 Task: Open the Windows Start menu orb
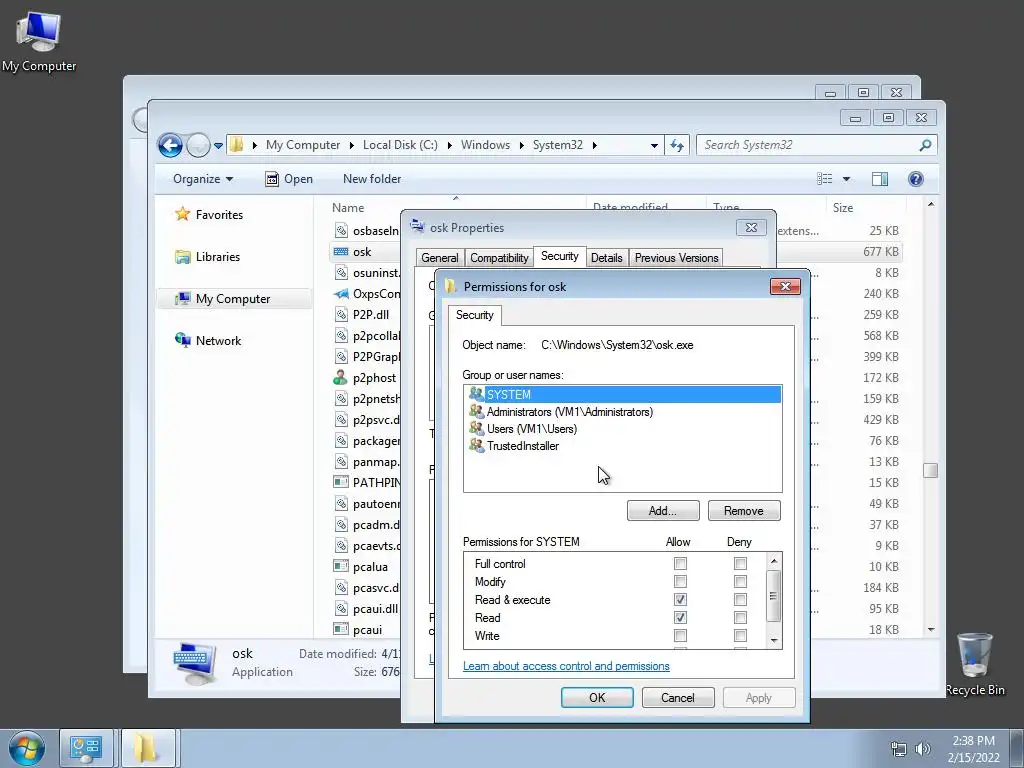pos(27,748)
